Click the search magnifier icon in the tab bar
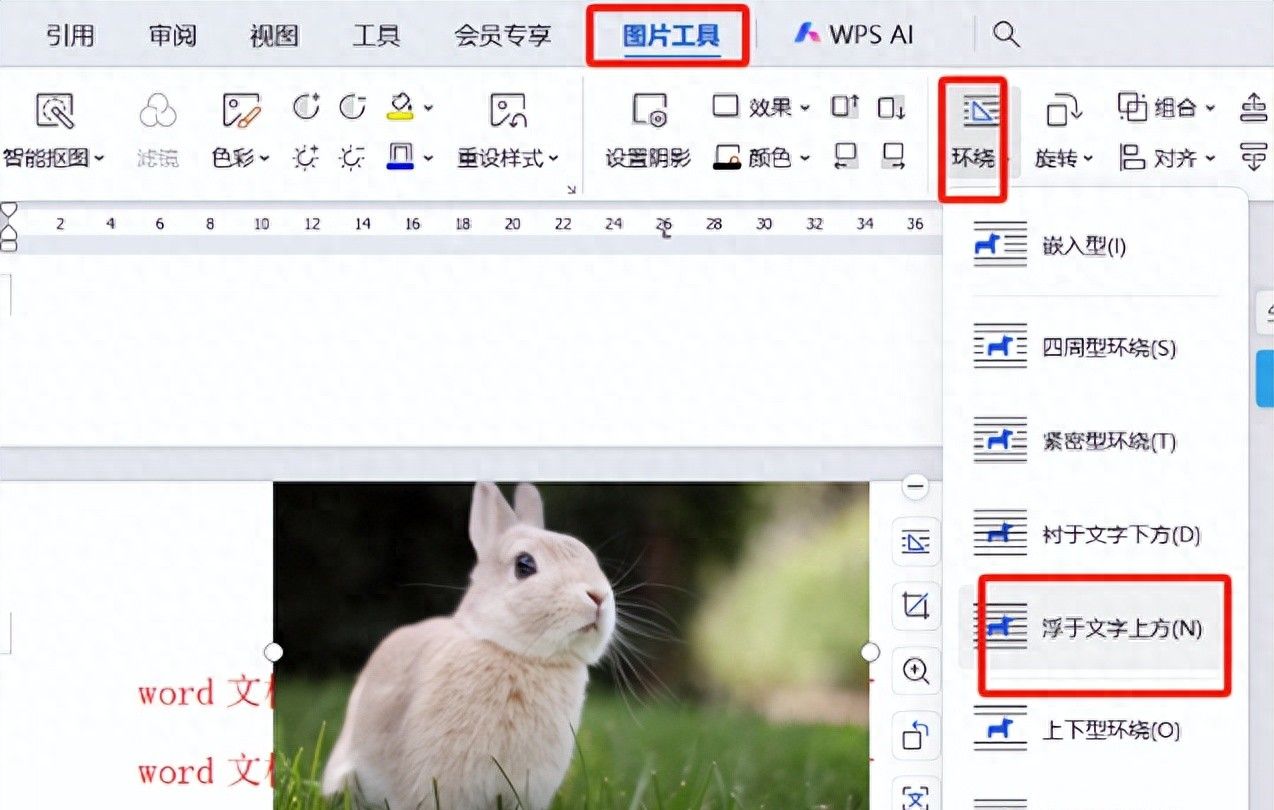Screen dimensions: 1274x810 pos(1006,35)
